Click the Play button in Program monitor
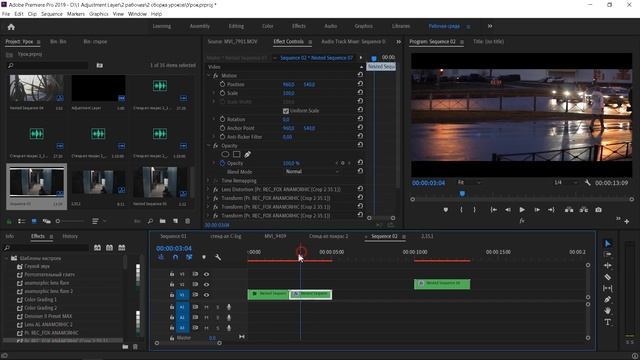Screen dimensions: 640x360 (522, 210)
